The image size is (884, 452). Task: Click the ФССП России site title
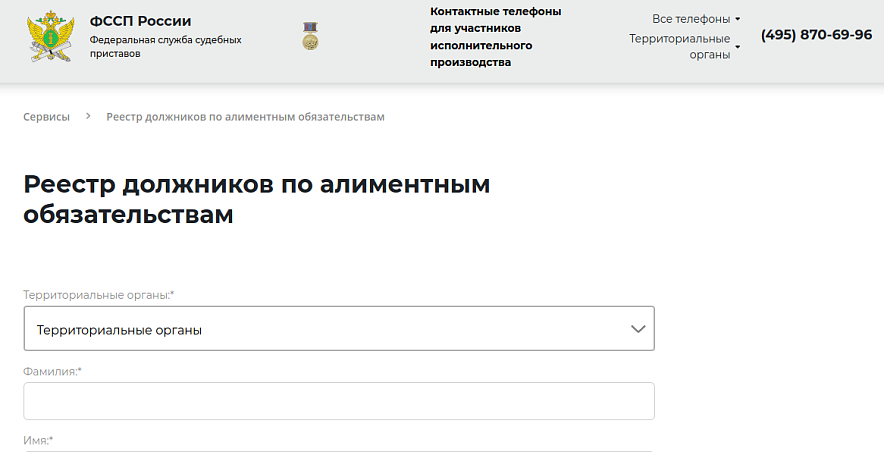(x=140, y=21)
